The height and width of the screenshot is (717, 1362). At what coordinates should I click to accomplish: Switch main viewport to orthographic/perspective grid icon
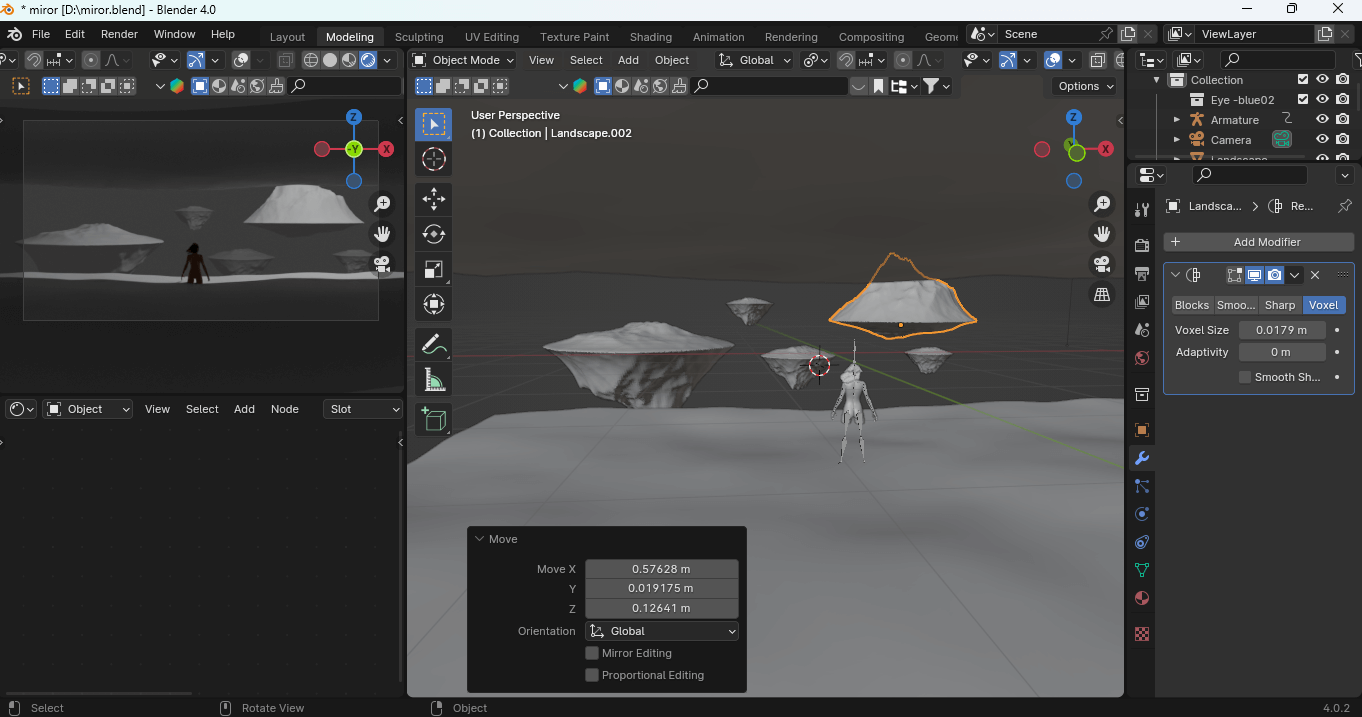pyautogui.click(x=1102, y=294)
